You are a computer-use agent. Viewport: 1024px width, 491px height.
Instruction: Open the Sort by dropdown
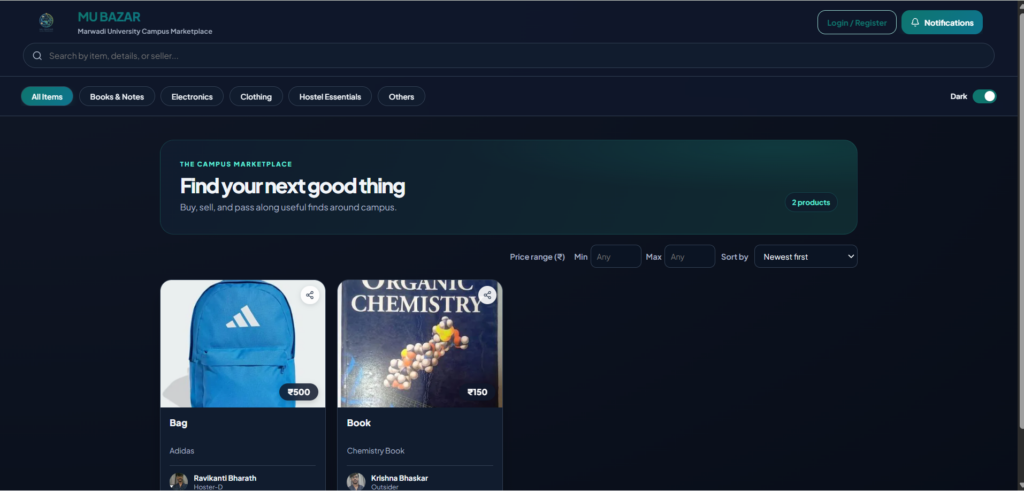coord(805,257)
